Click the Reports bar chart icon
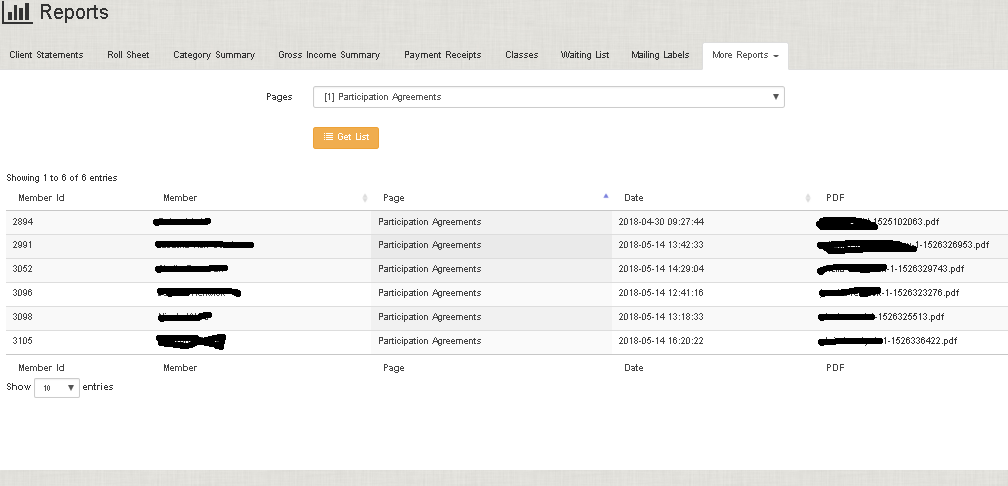1008x486 pixels. click(17, 13)
